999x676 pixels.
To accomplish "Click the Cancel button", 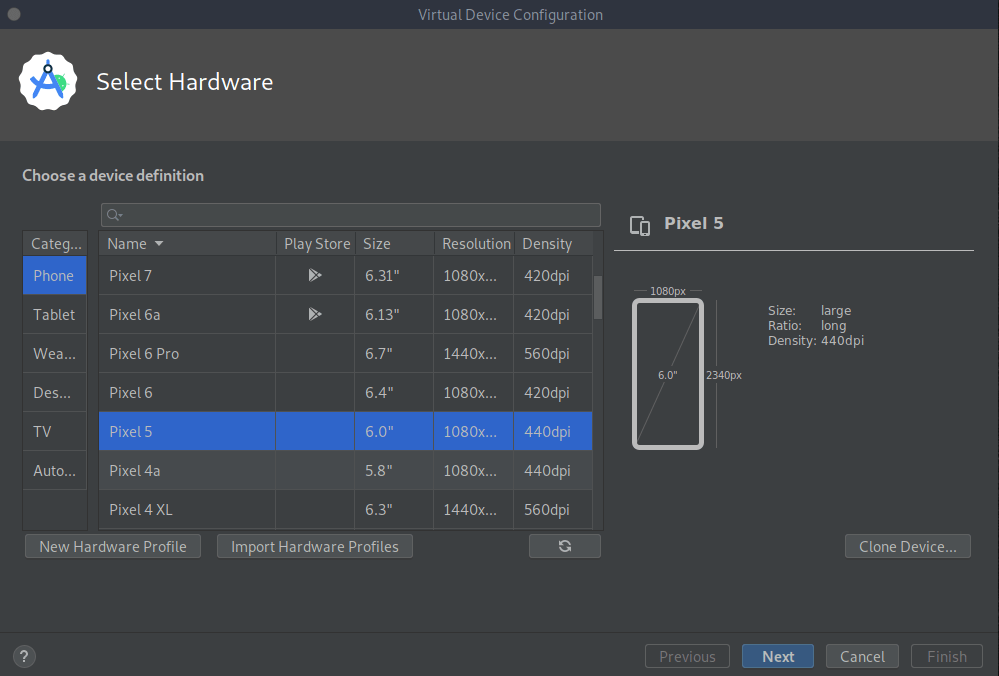I will (x=862, y=656).
